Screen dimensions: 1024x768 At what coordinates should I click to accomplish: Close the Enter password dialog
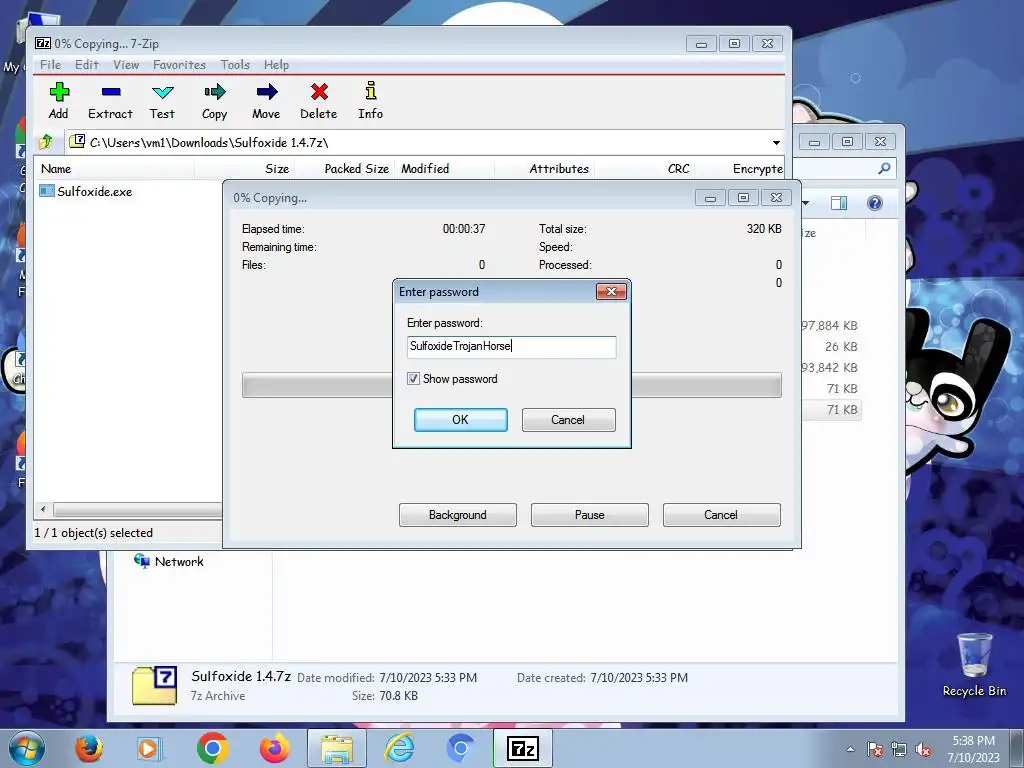(x=611, y=291)
